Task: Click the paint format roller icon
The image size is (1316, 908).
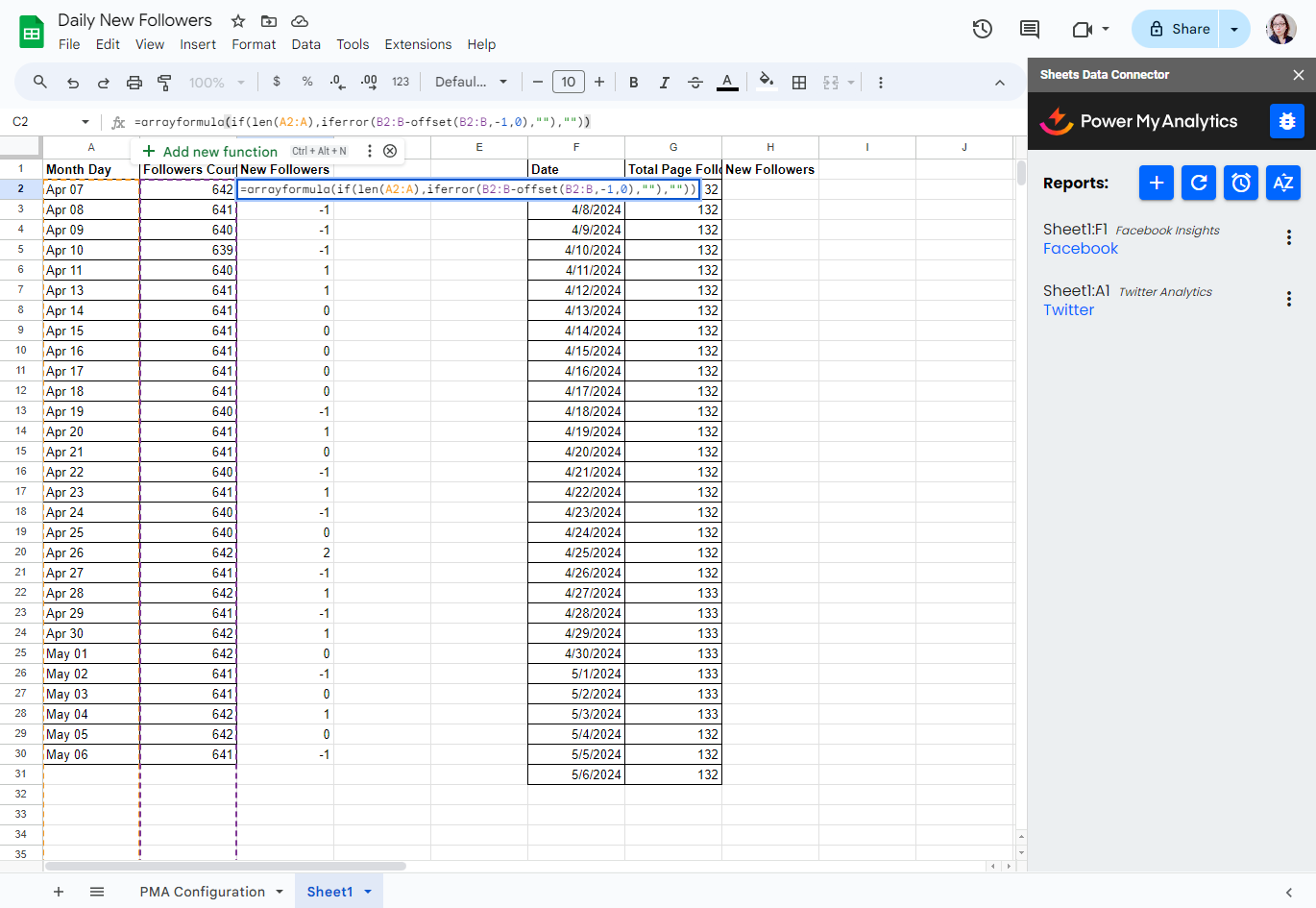Action: (164, 83)
